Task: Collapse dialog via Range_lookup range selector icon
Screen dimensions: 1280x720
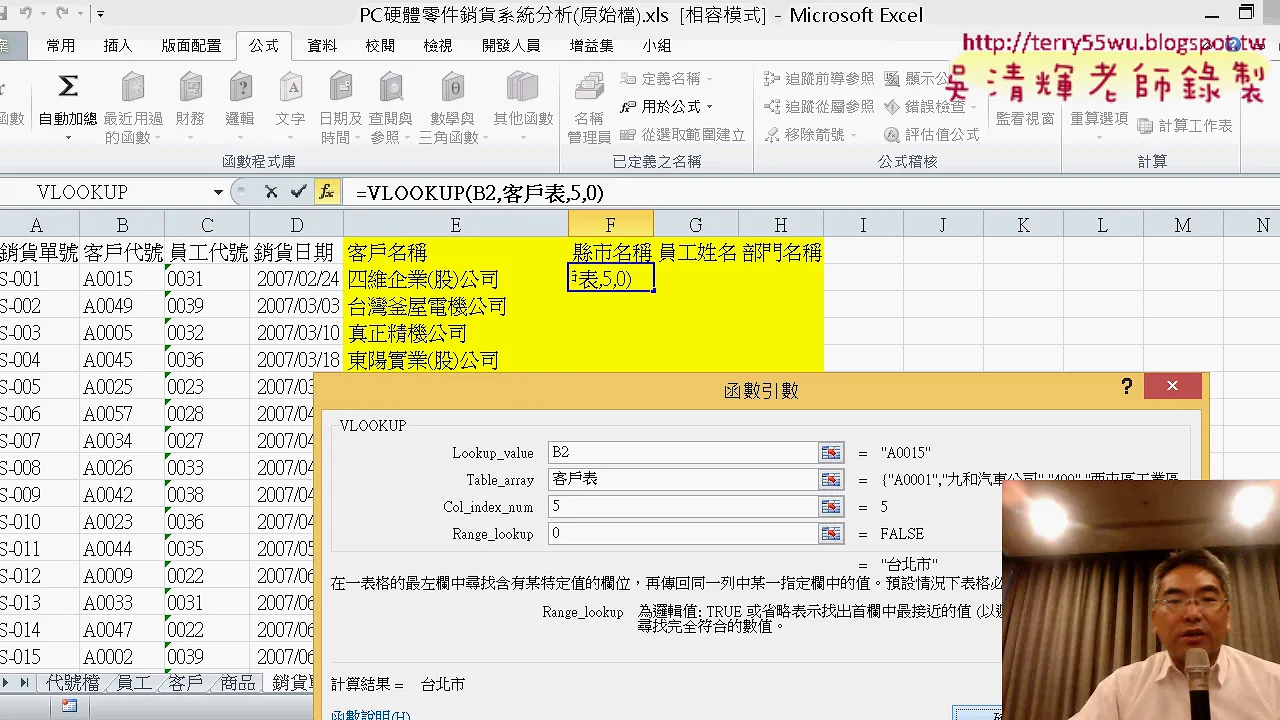Action: [x=831, y=534]
